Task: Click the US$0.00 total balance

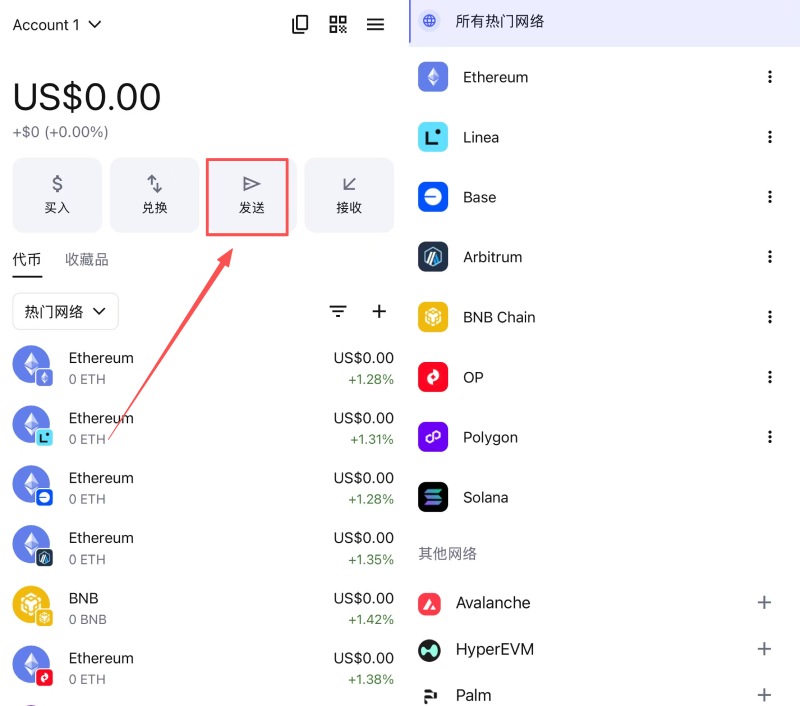Action: (87, 96)
